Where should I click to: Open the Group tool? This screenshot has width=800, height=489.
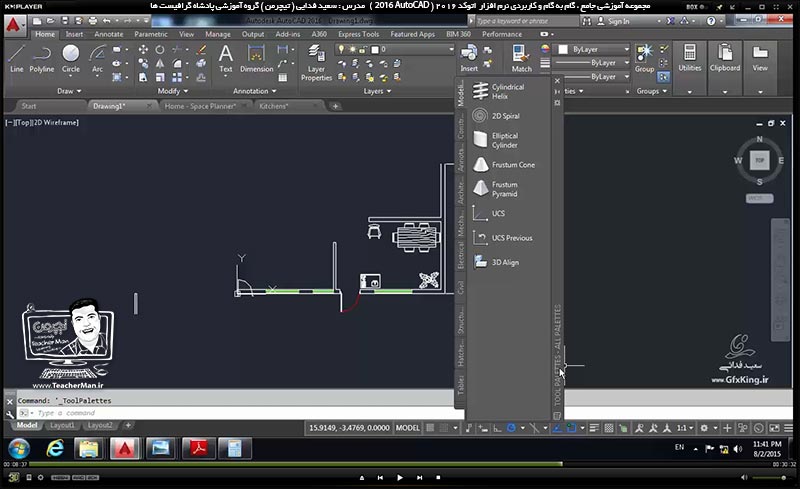pyautogui.click(x=644, y=58)
